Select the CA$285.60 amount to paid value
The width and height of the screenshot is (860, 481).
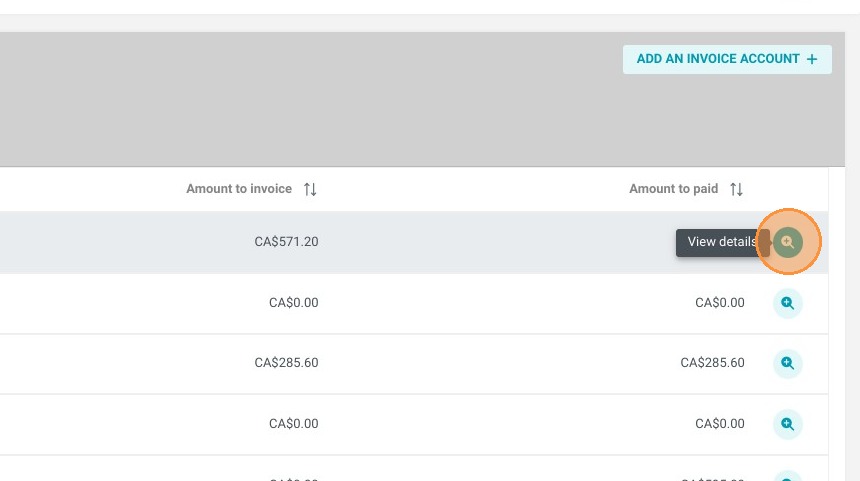tap(712, 363)
